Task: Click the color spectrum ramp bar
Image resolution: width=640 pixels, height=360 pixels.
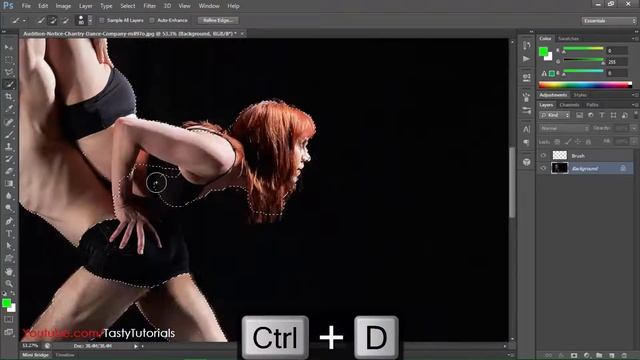Action: coord(585,85)
